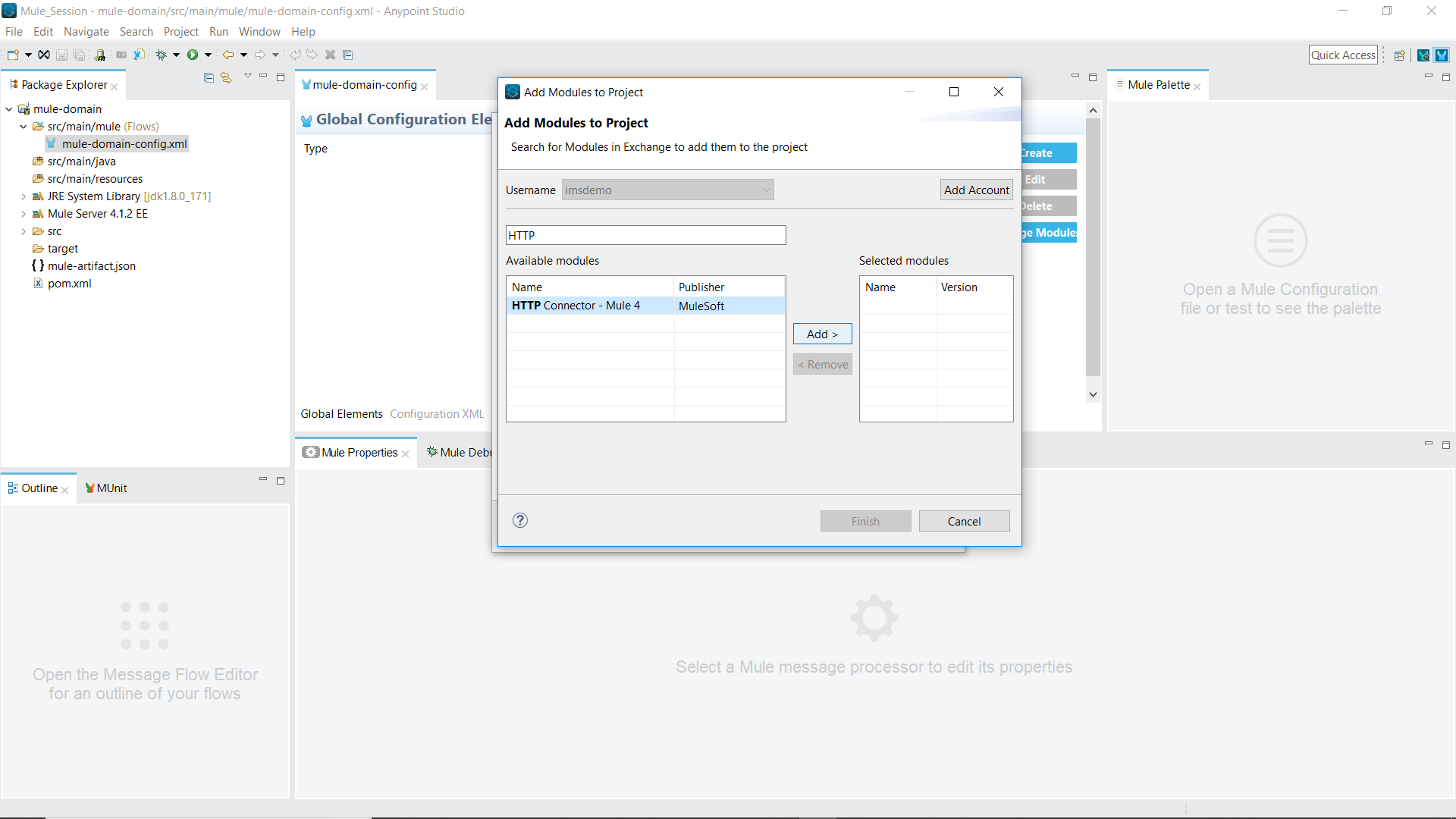Click the Add Account button
This screenshot has height=819, width=1456.
976,190
